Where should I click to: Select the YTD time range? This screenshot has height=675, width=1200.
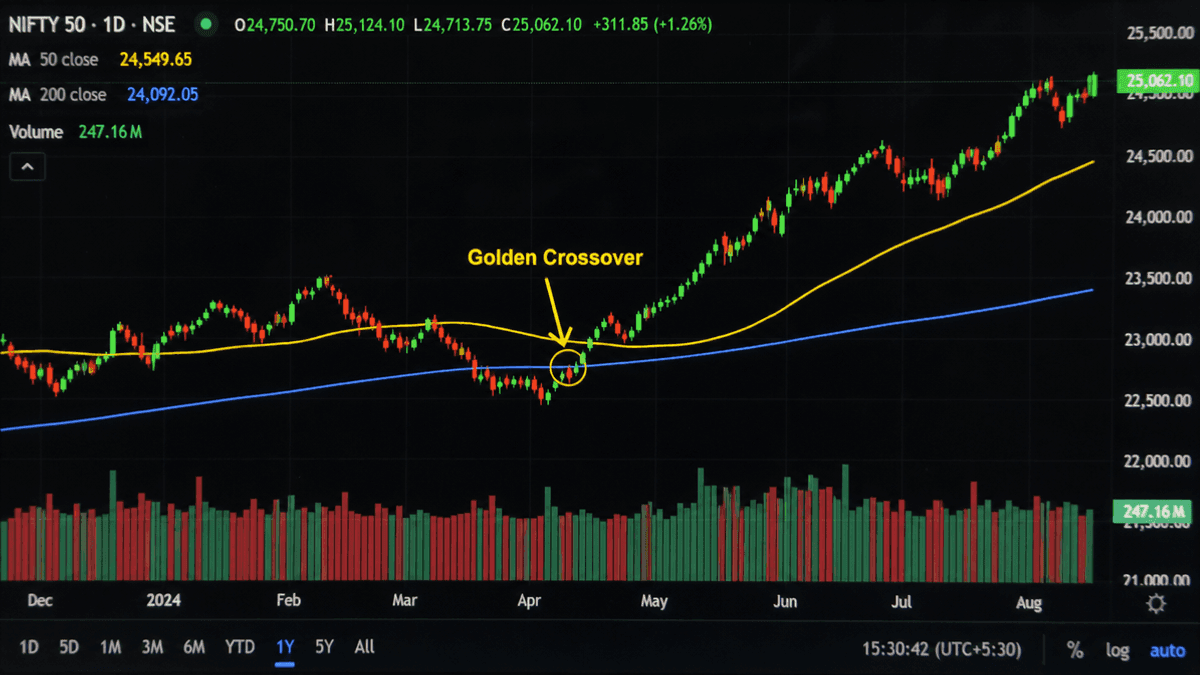click(x=239, y=648)
